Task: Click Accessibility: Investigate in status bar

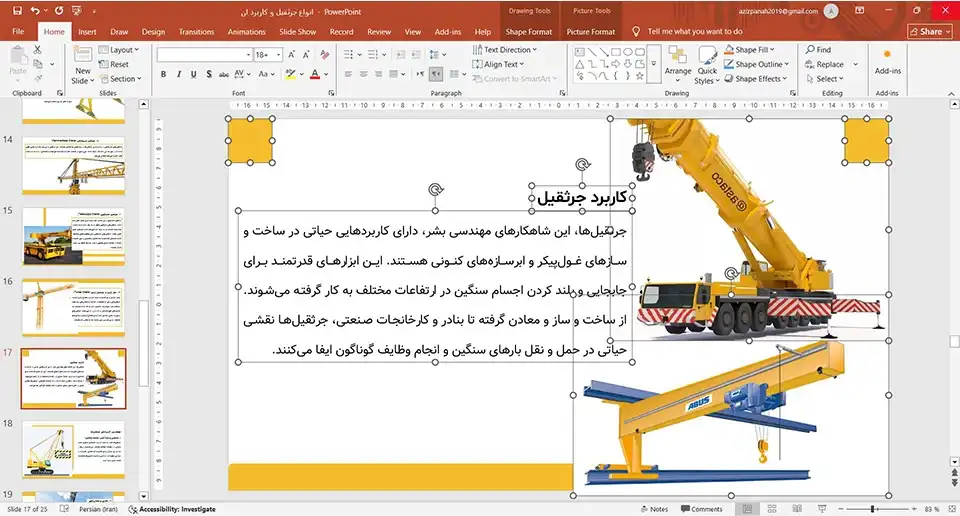Action: point(172,509)
